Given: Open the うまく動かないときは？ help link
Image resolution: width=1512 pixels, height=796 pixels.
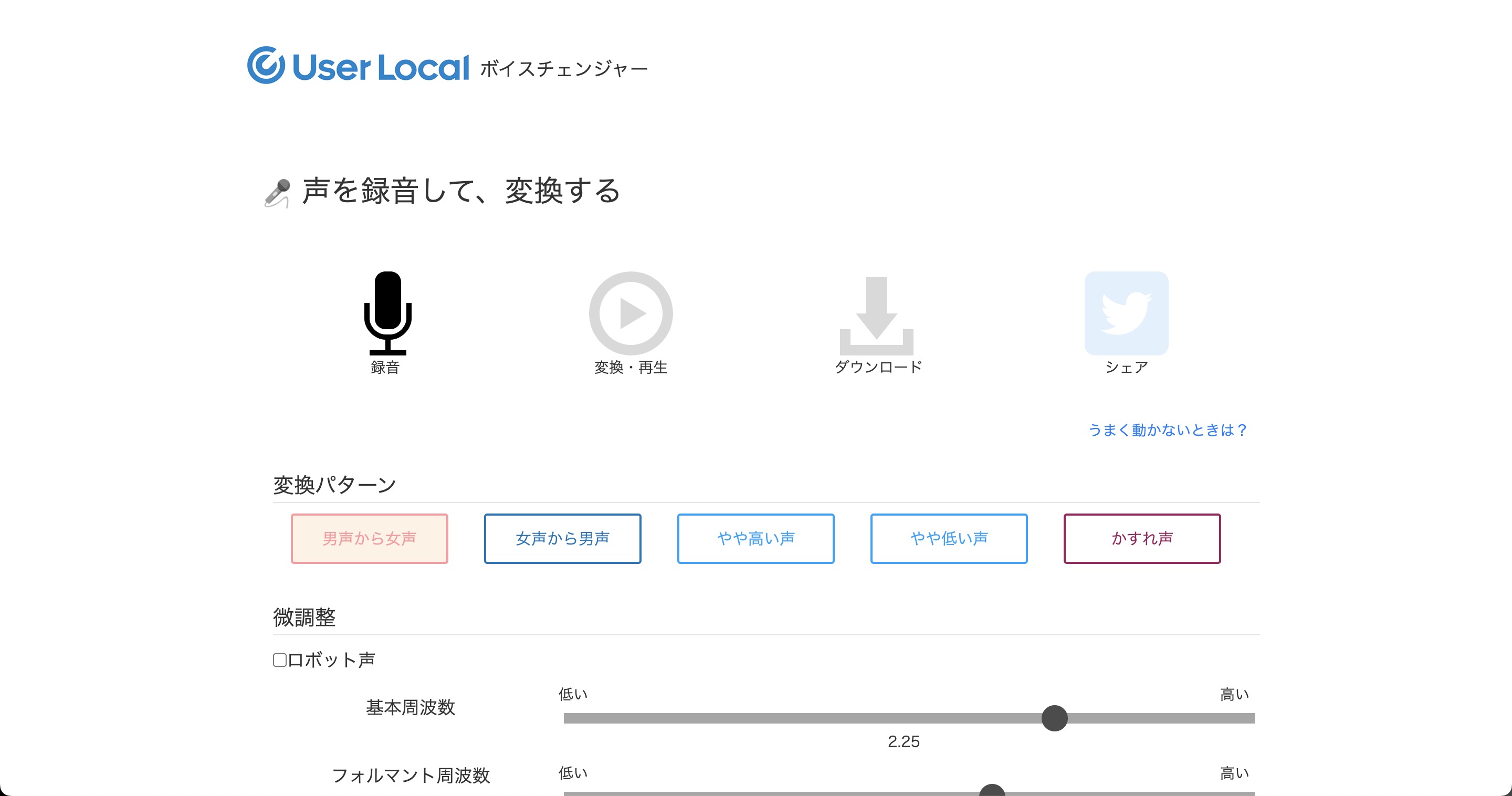Looking at the screenshot, I should click(x=1167, y=430).
